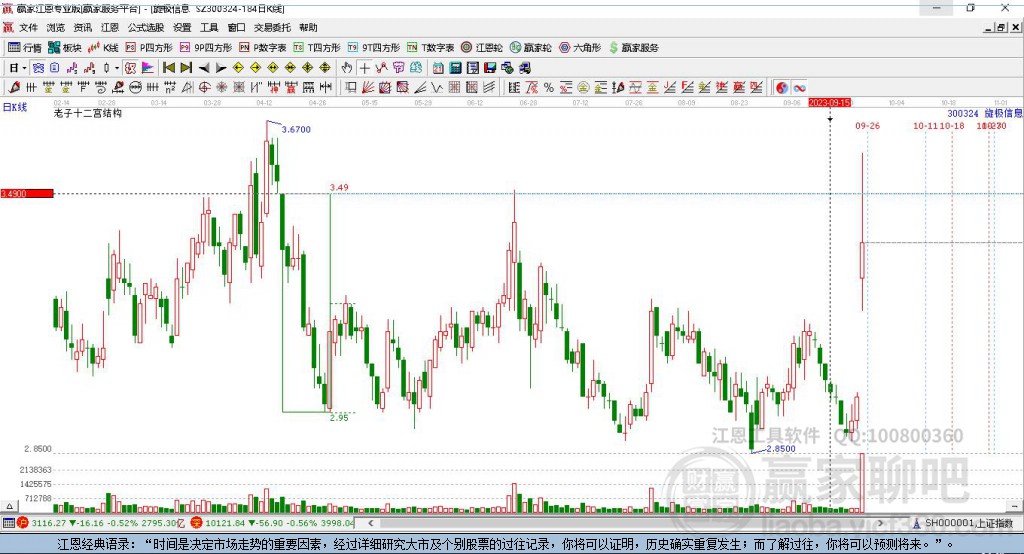Open the T四方形 tool

click(317, 48)
